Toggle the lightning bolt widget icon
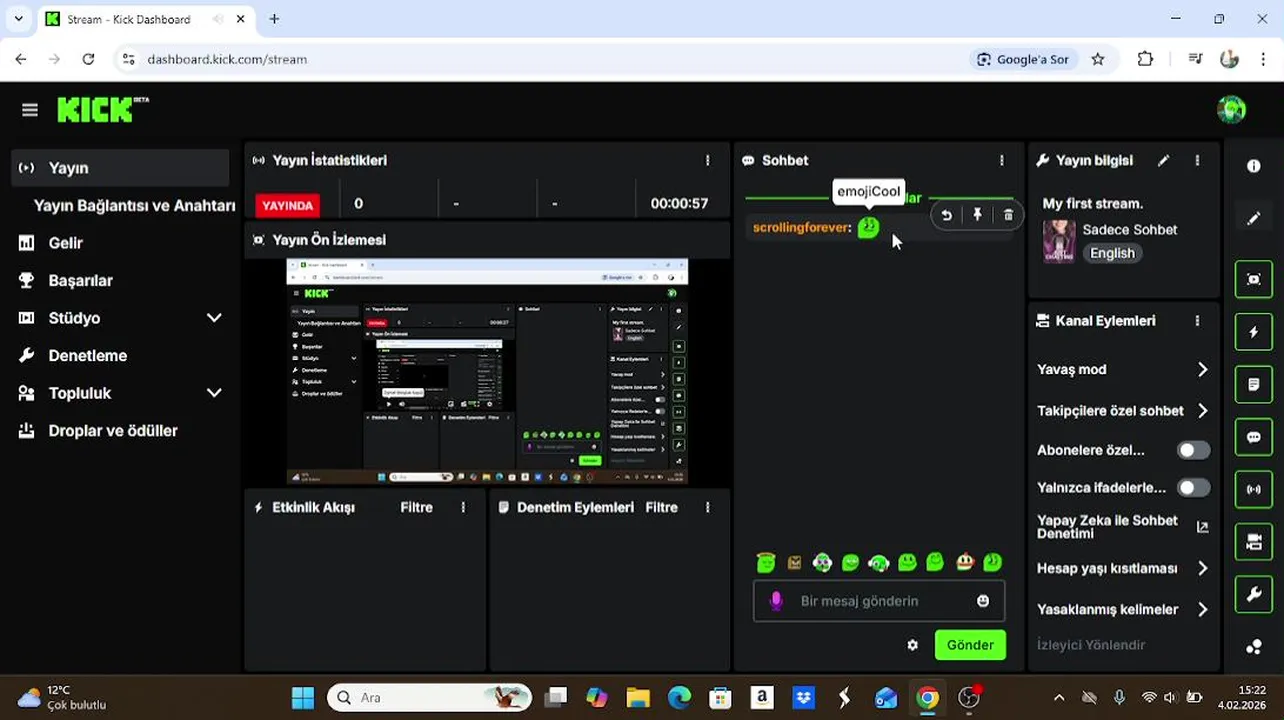The width and height of the screenshot is (1284, 720). tap(1254, 332)
